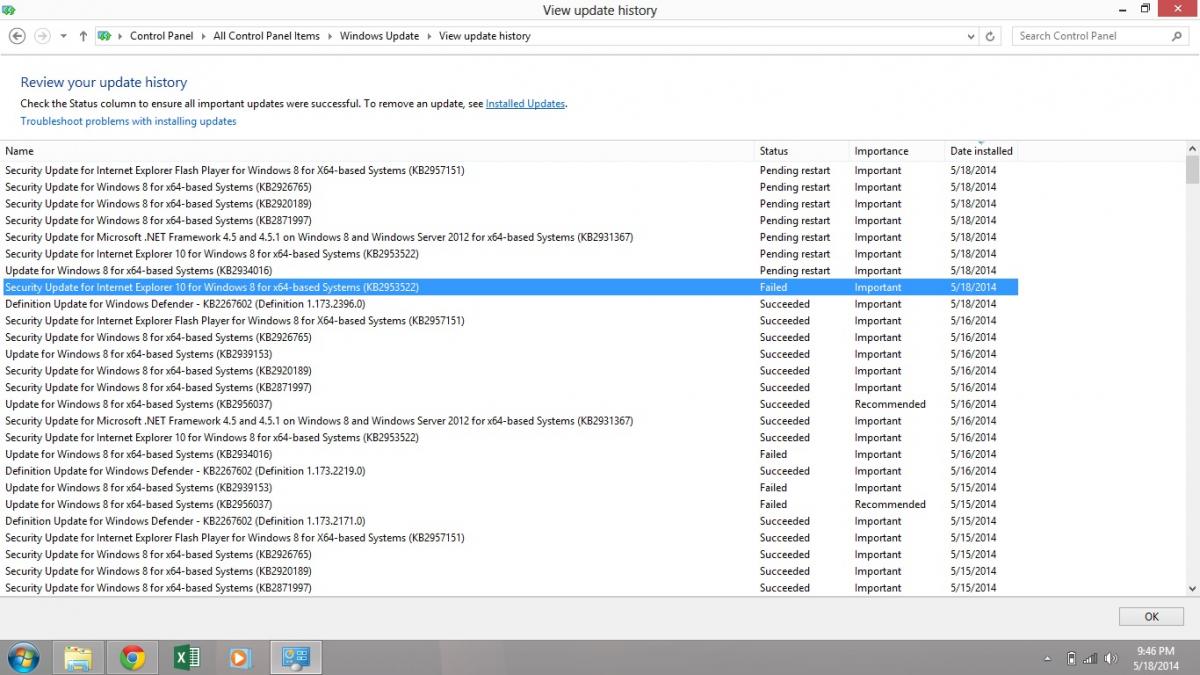Open the Installed Updates link
This screenshot has width=1200, height=675.
525,104
